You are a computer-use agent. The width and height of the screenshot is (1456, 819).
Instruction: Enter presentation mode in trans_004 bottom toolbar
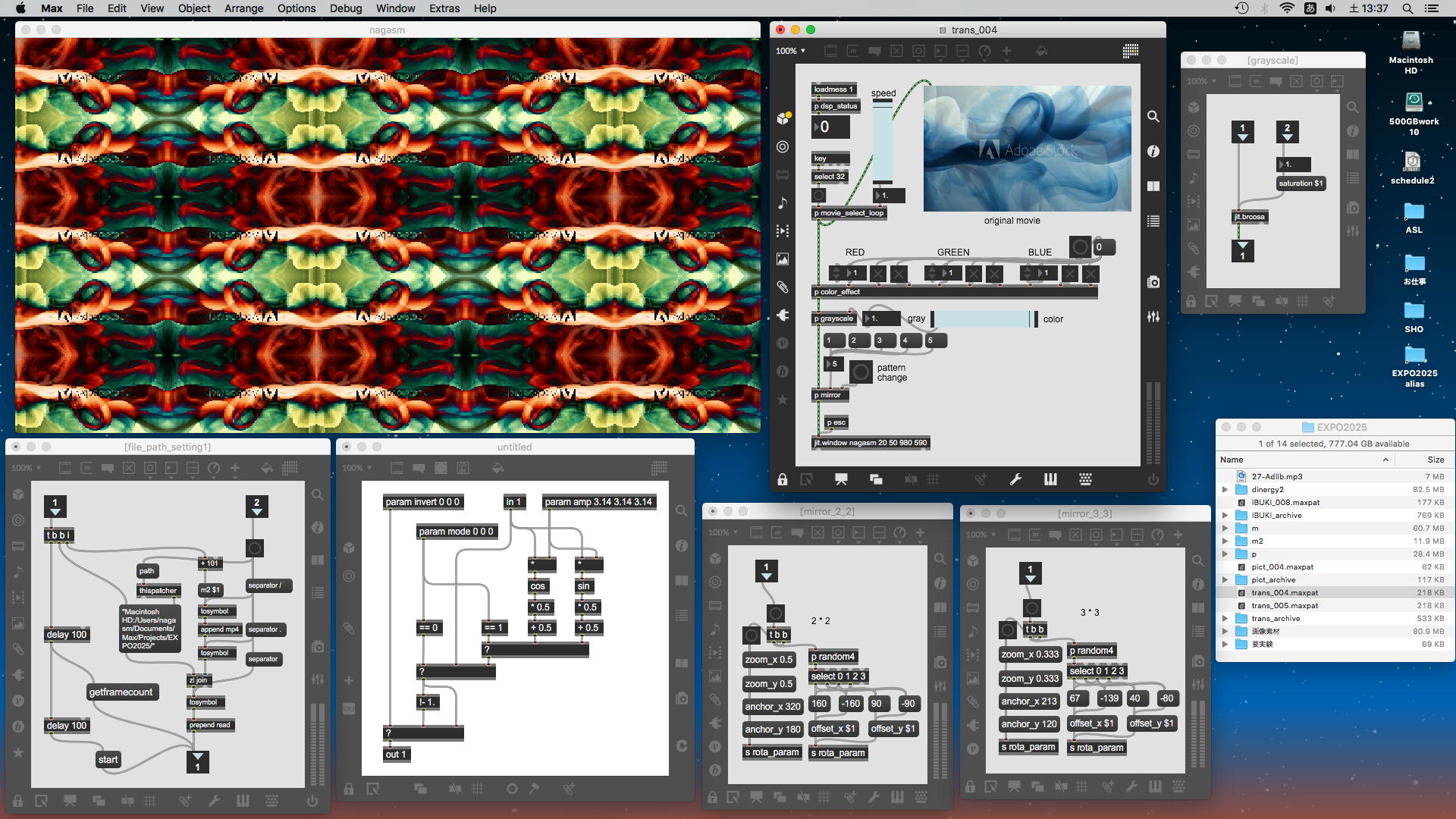click(841, 479)
